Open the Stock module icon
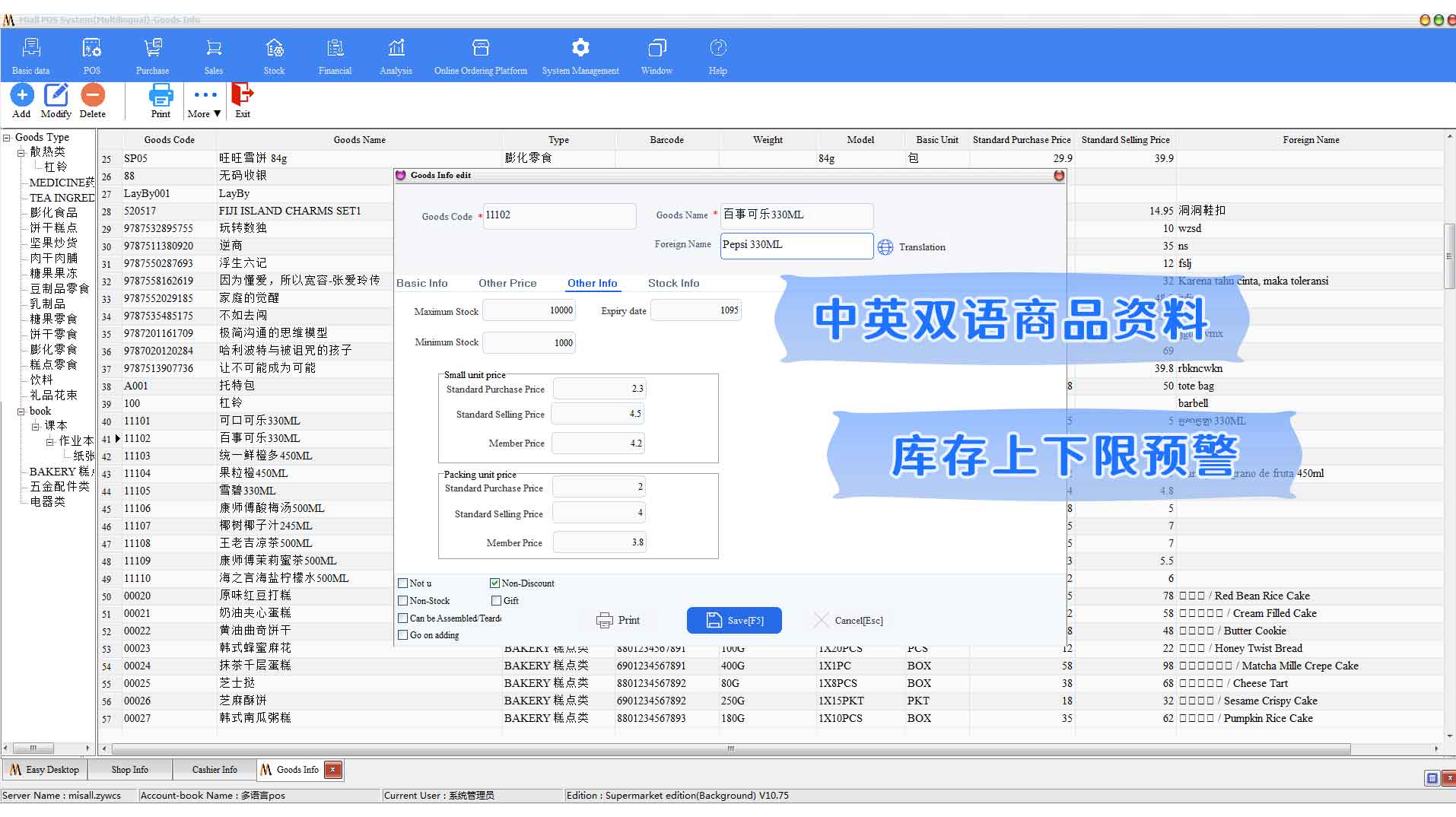Image resolution: width=1456 pixels, height=817 pixels. [x=275, y=49]
